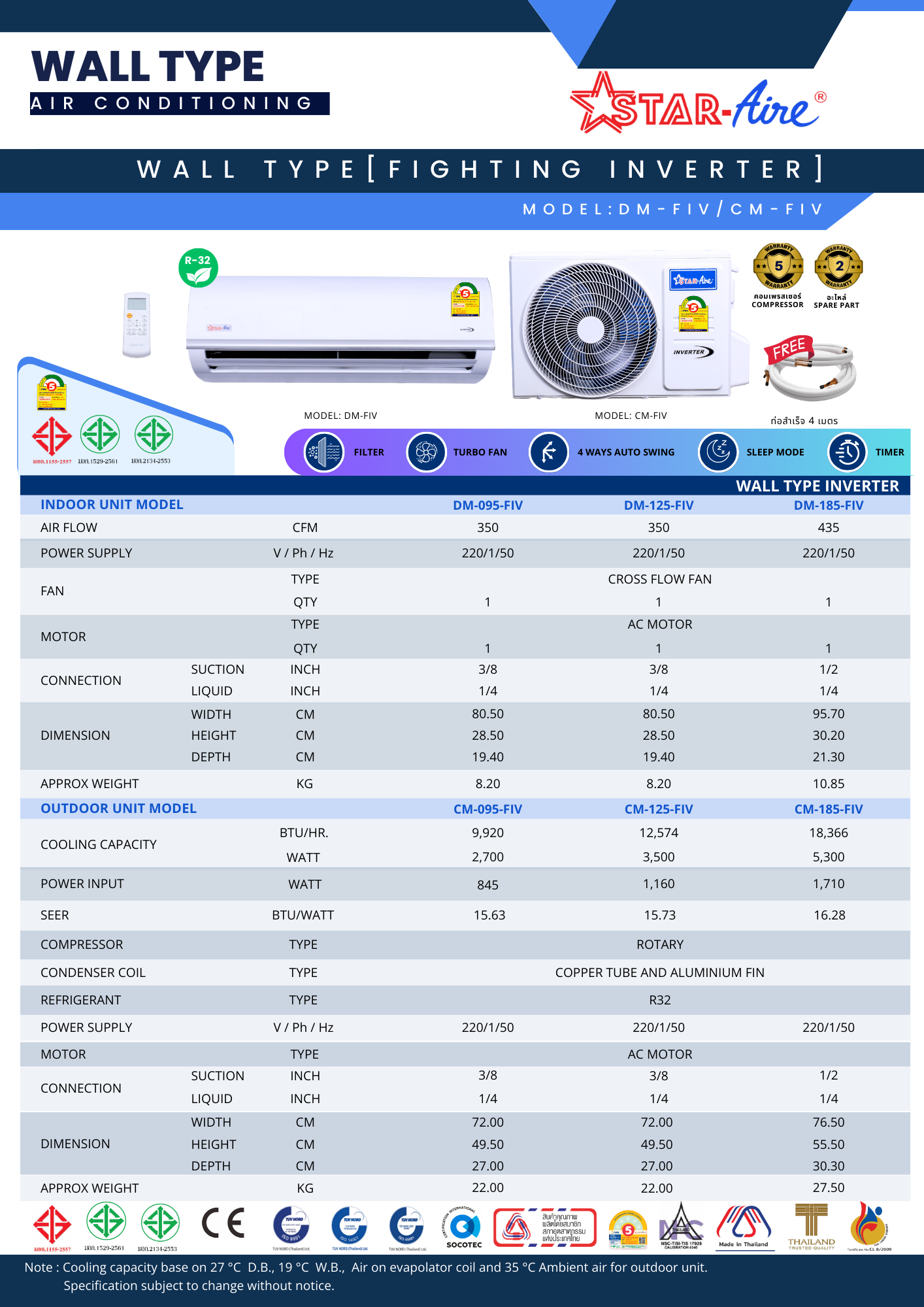Click the air flow value '435'
The width and height of the screenshot is (924, 1307).
[x=829, y=527]
